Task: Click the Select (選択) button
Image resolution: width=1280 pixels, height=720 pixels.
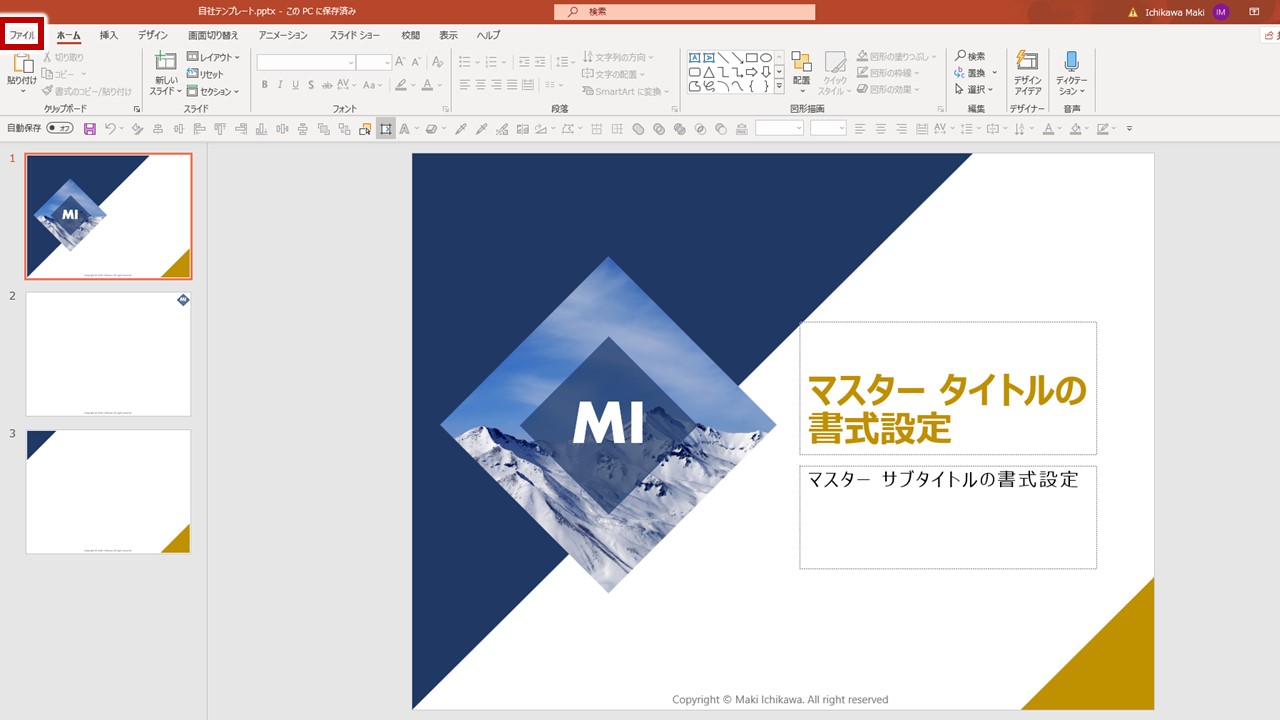Action: pyautogui.click(x=971, y=89)
